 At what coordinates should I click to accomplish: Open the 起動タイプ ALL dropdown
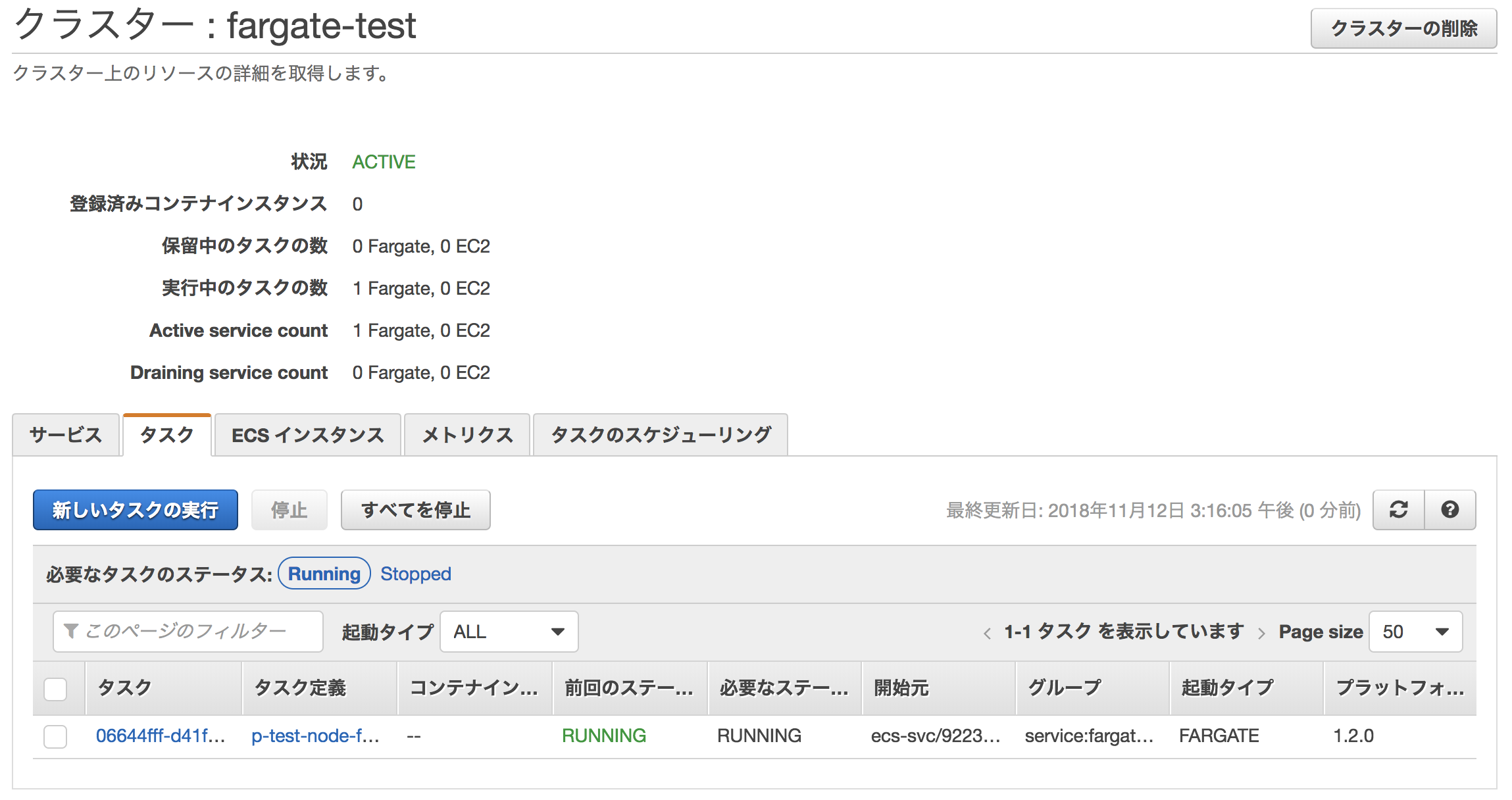tap(509, 632)
